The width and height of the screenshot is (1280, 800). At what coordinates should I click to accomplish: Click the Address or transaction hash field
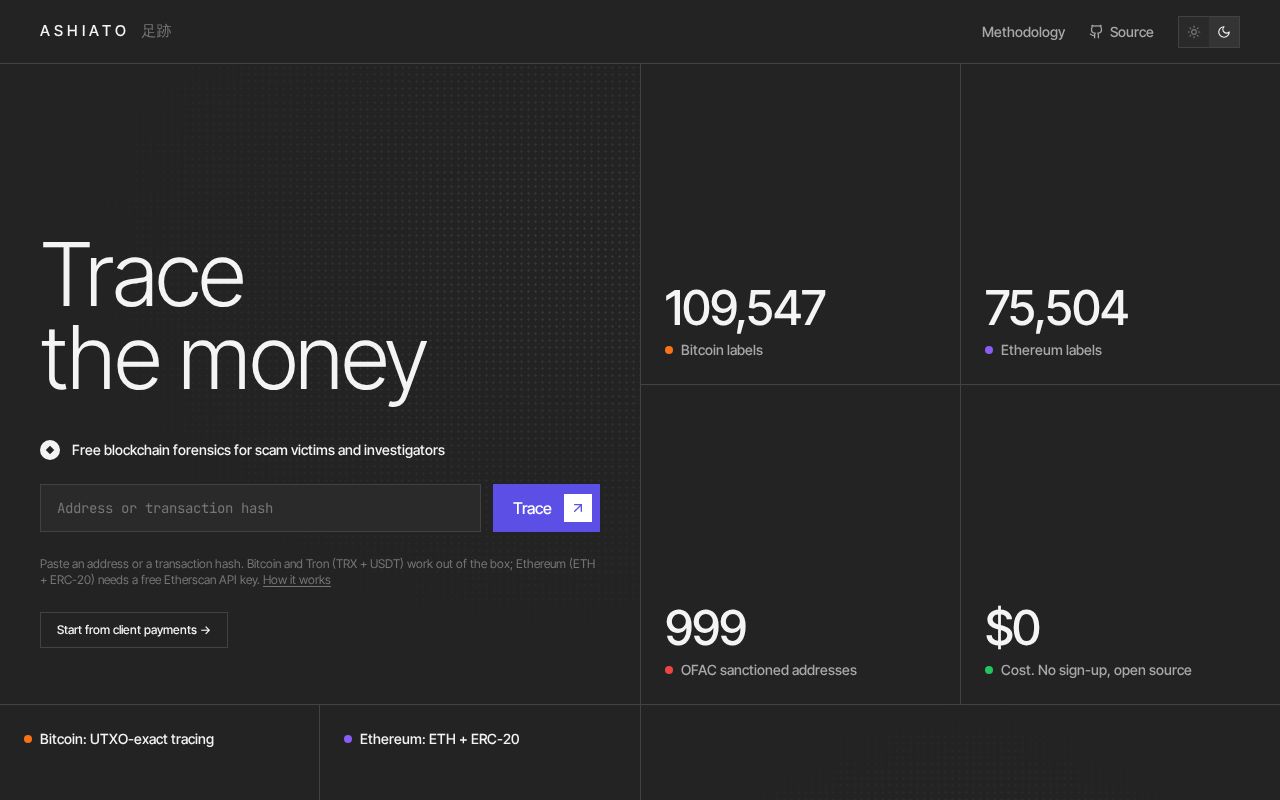(260, 508)
